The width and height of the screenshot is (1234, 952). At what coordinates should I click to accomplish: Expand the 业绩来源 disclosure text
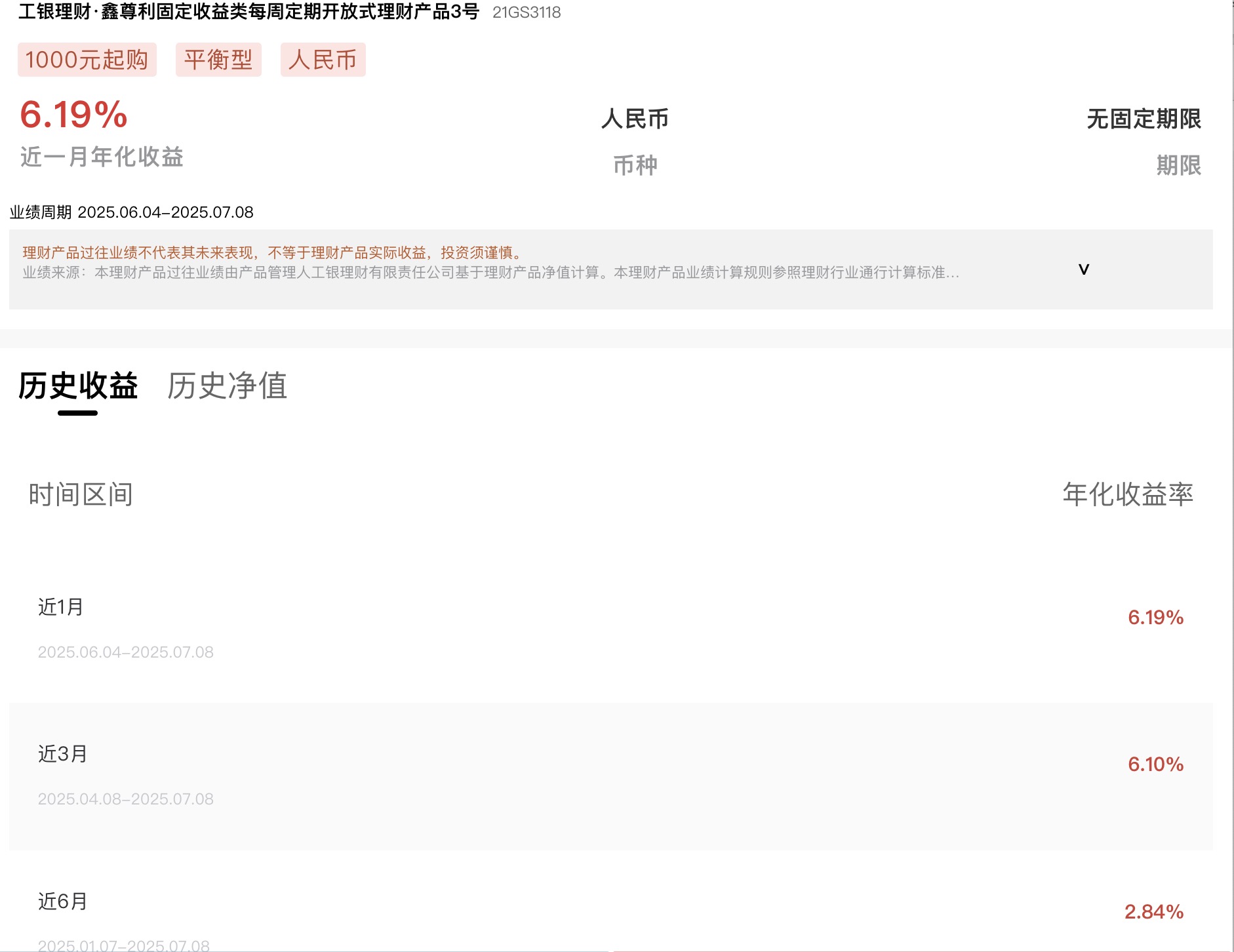tap(1083, 268)
